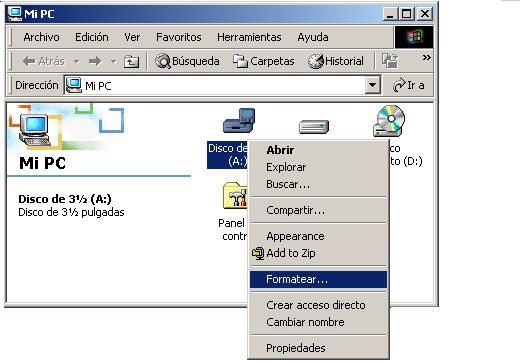Screen dimensions: 520x361
Task: Minimize the Mi PC window
Action: pyautogui.click(x=390, y=14)
